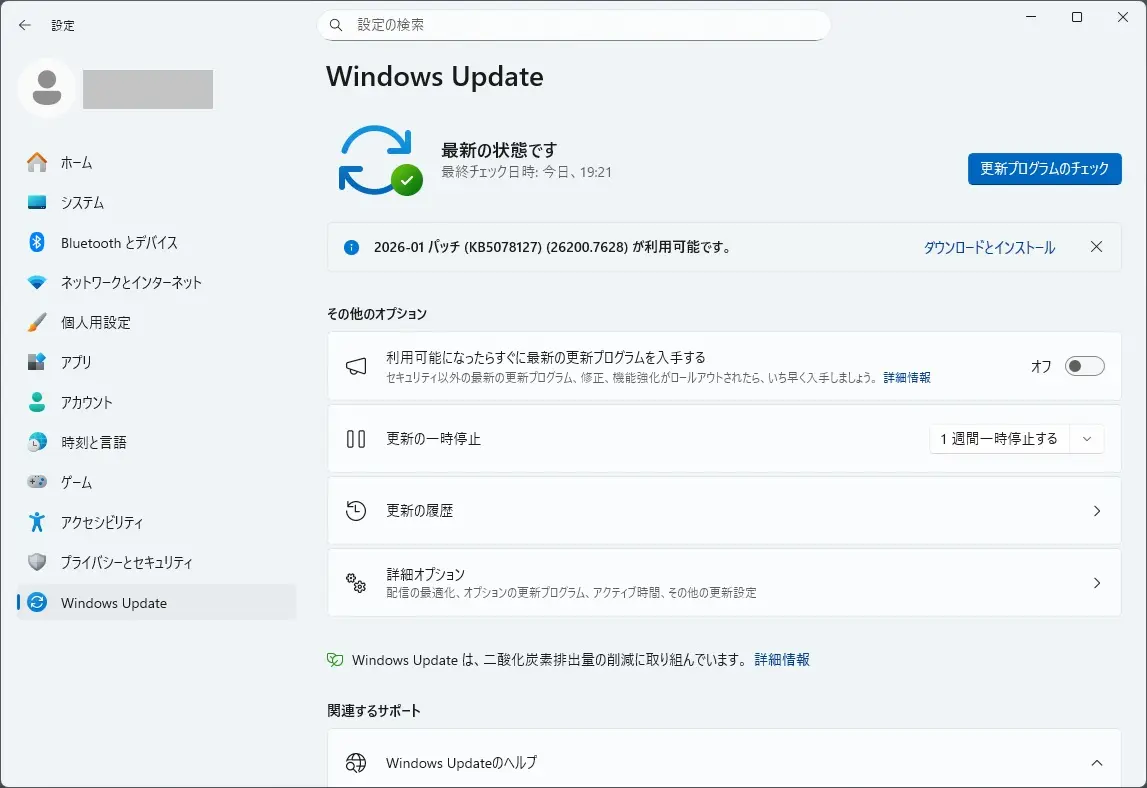Click the back arrow at top left

24,25
